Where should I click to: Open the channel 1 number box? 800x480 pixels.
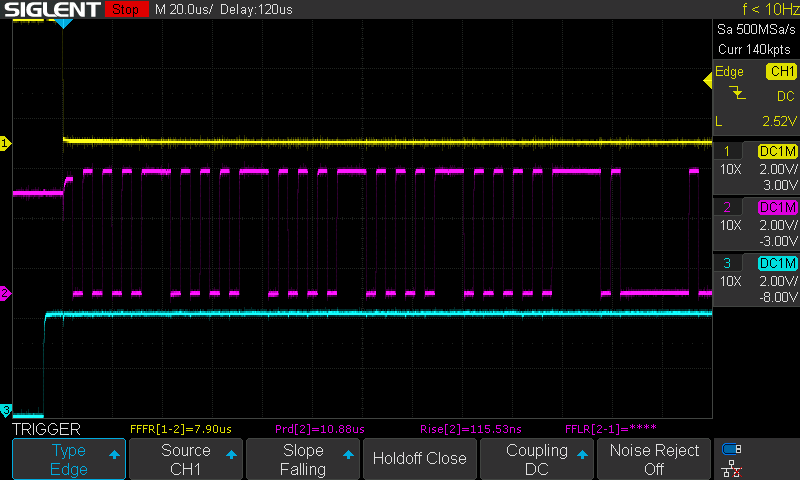click(727, 151)
